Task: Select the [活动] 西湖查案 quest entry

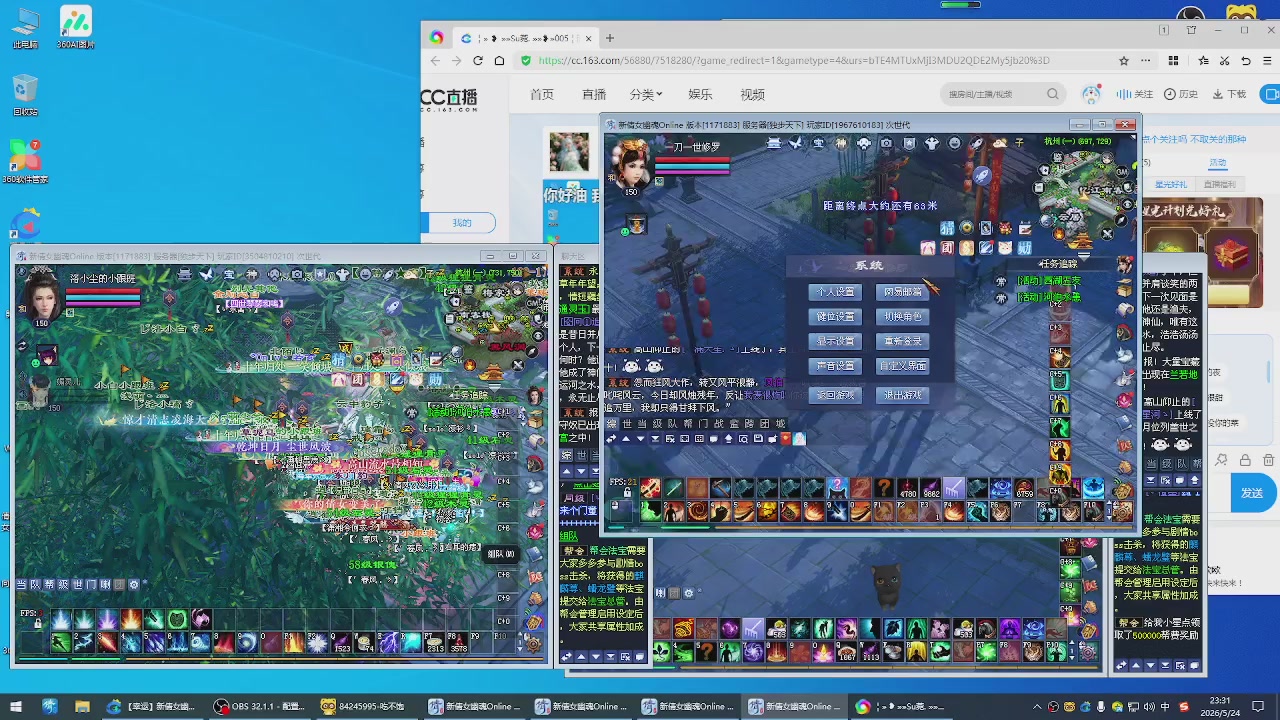Action: point(1049,282)
